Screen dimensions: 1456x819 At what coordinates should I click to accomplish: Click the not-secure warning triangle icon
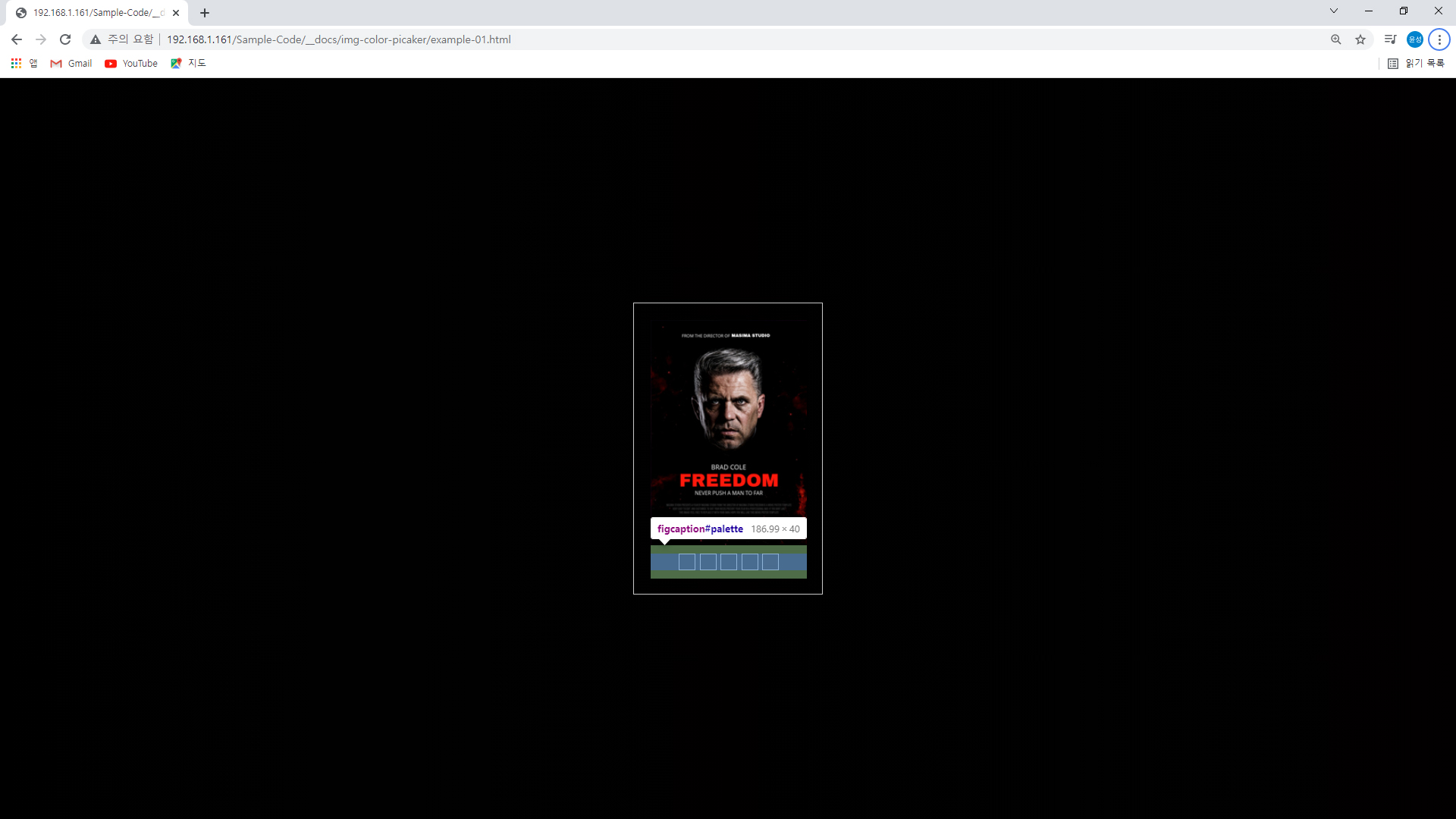(96, 39)
